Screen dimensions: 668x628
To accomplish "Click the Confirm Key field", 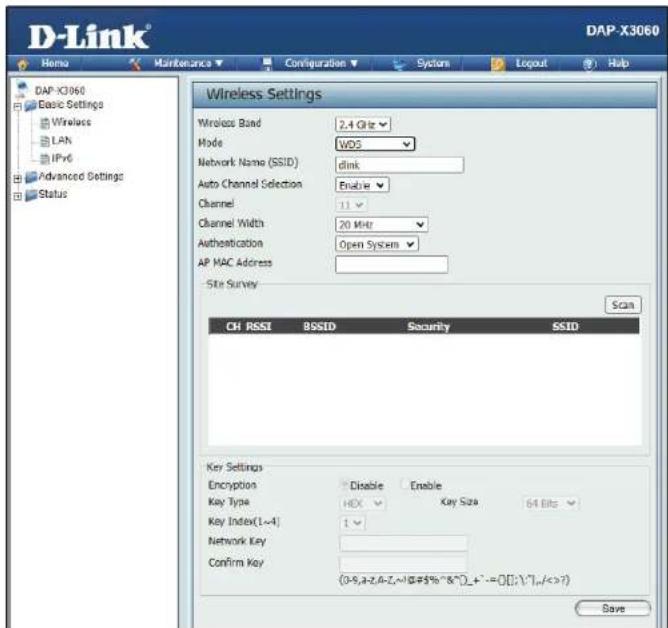I will pyautogui.click(x=403, y=564).
